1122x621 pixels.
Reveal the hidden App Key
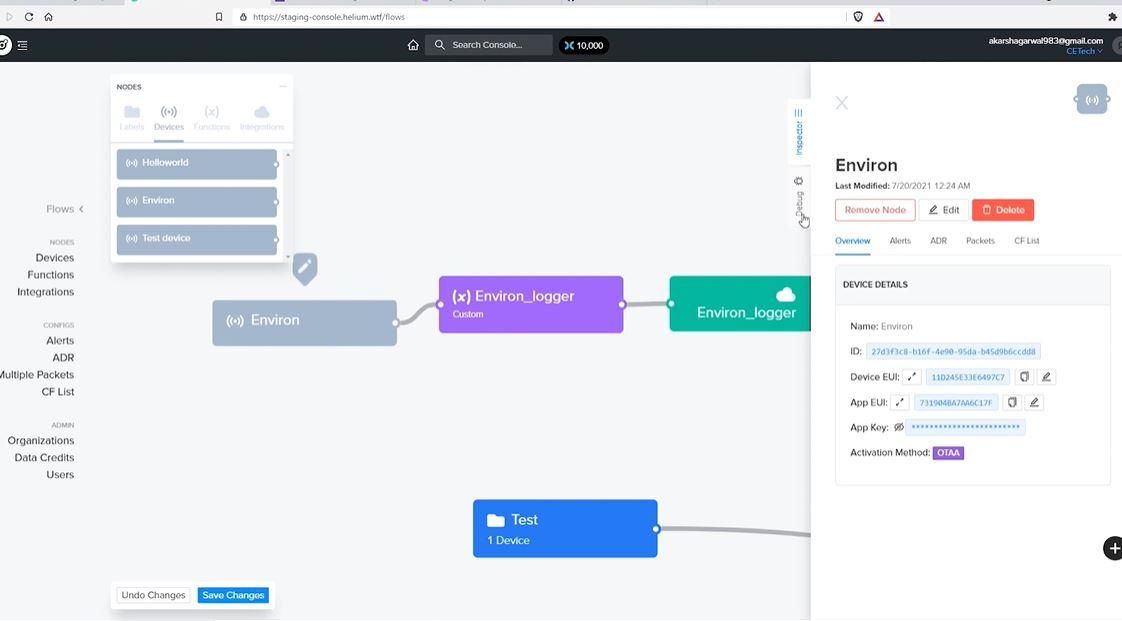coord(899,427)
